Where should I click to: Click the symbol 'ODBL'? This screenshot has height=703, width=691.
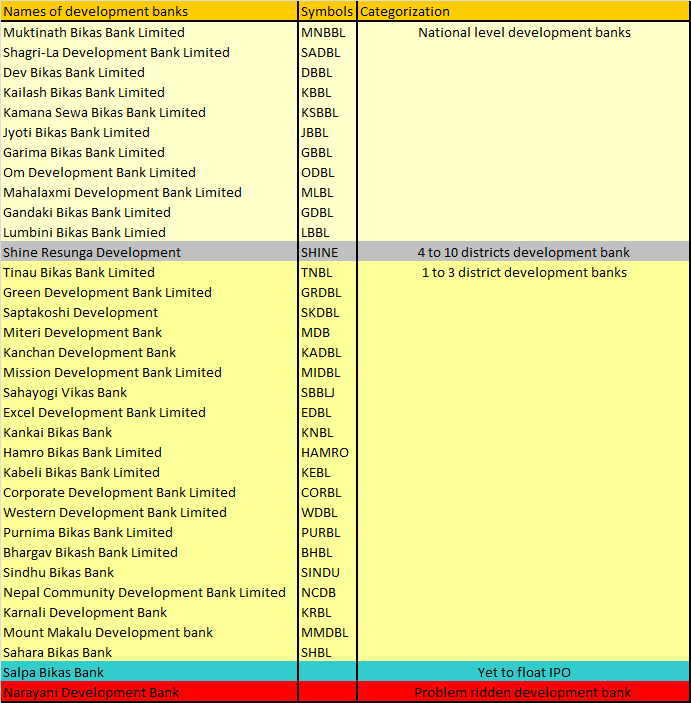coord(327,173)
